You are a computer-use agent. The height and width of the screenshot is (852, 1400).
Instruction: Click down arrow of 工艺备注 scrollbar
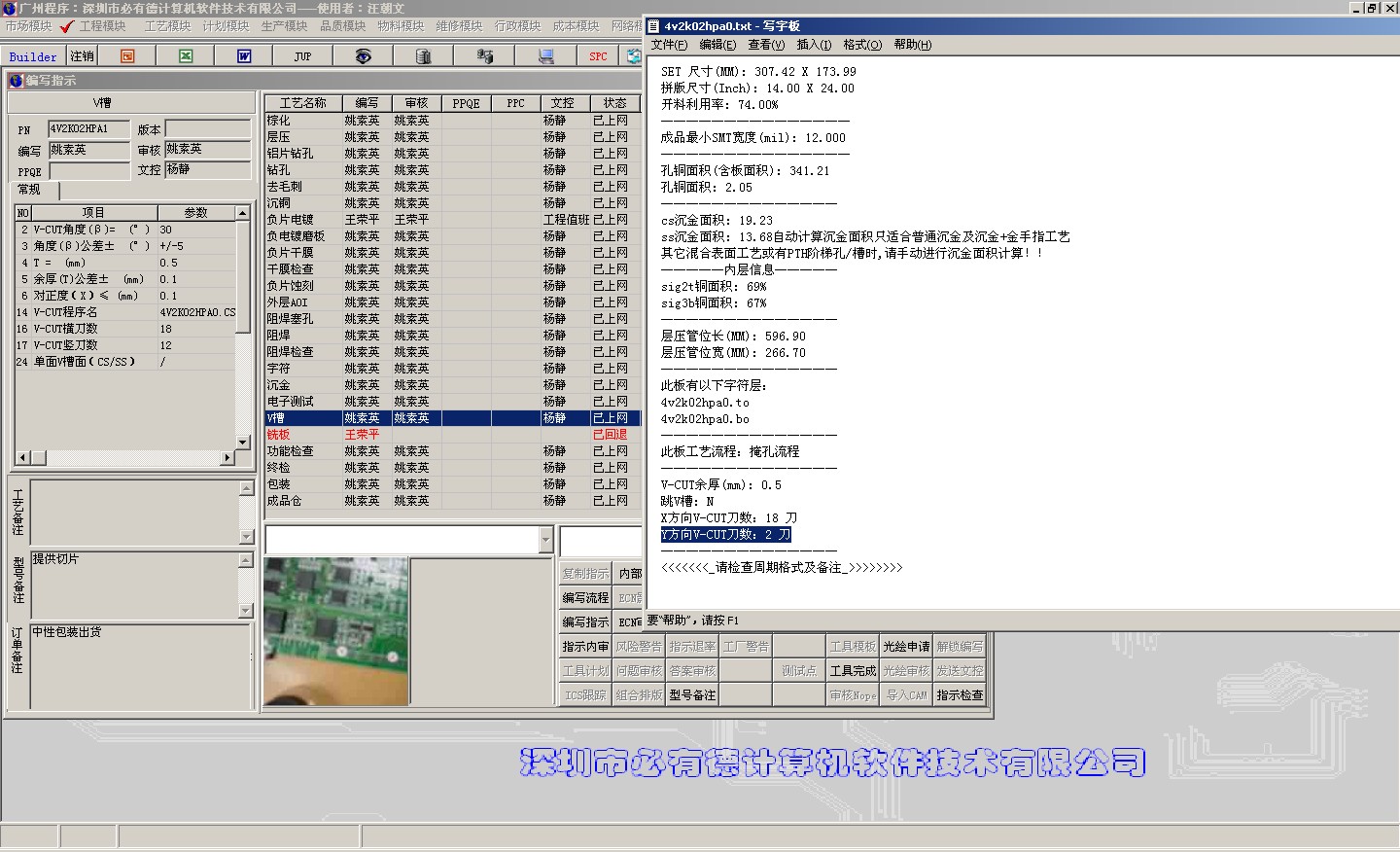click(x=246, y=537)
